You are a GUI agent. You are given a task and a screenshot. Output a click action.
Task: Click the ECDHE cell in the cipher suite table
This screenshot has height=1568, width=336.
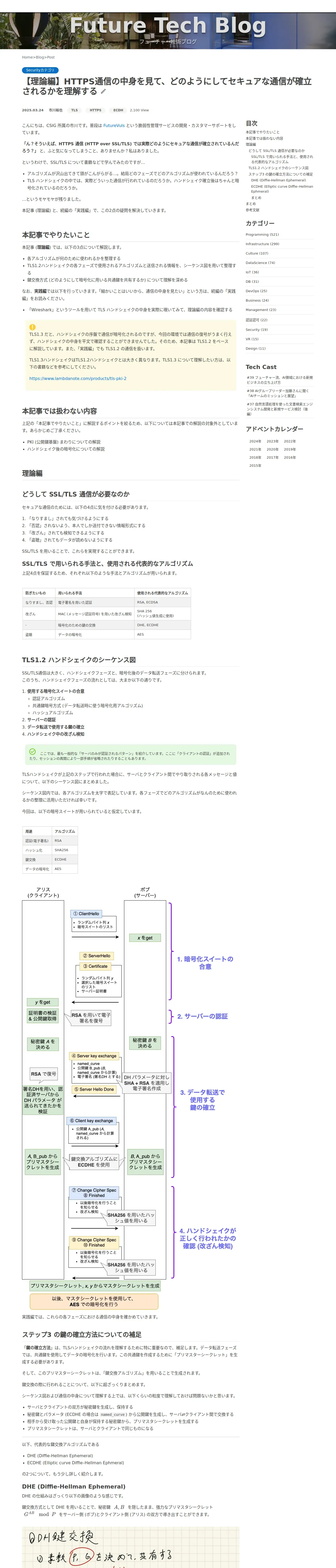(x=65, y=860)
